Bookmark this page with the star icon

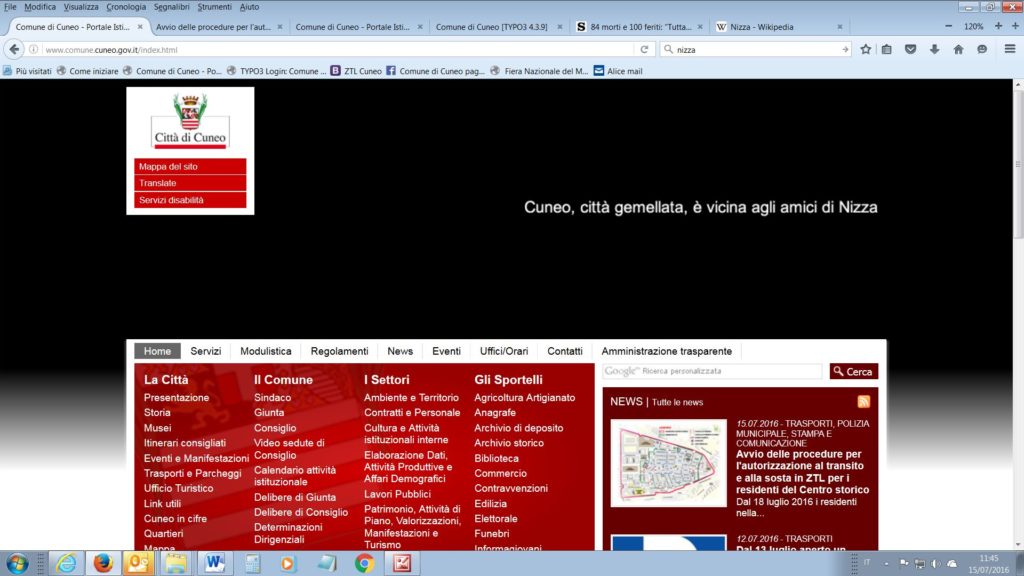(x=865, y=50)
